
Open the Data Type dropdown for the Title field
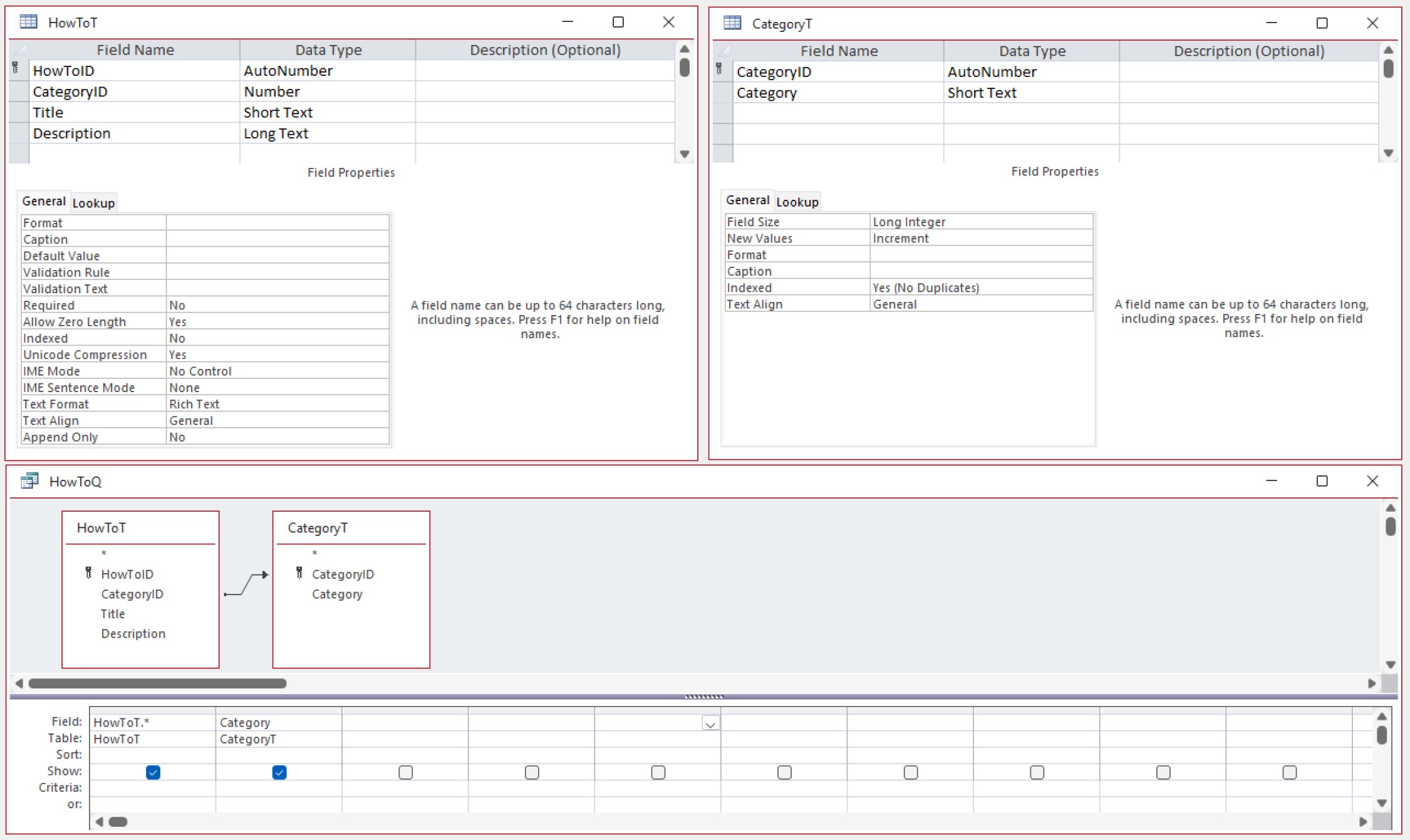(x=327, y=112)
